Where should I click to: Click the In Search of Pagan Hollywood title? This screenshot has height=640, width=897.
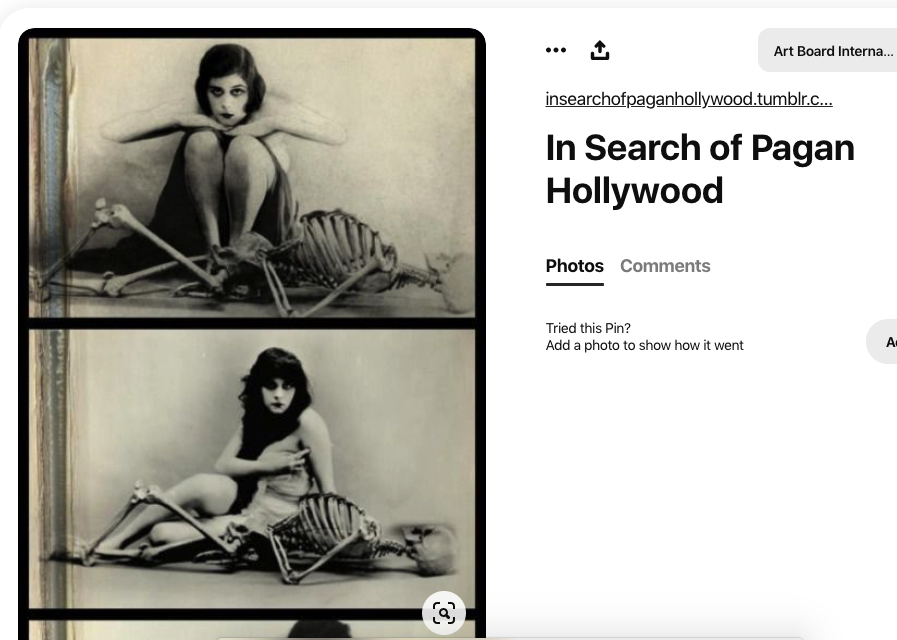point(700,169)
